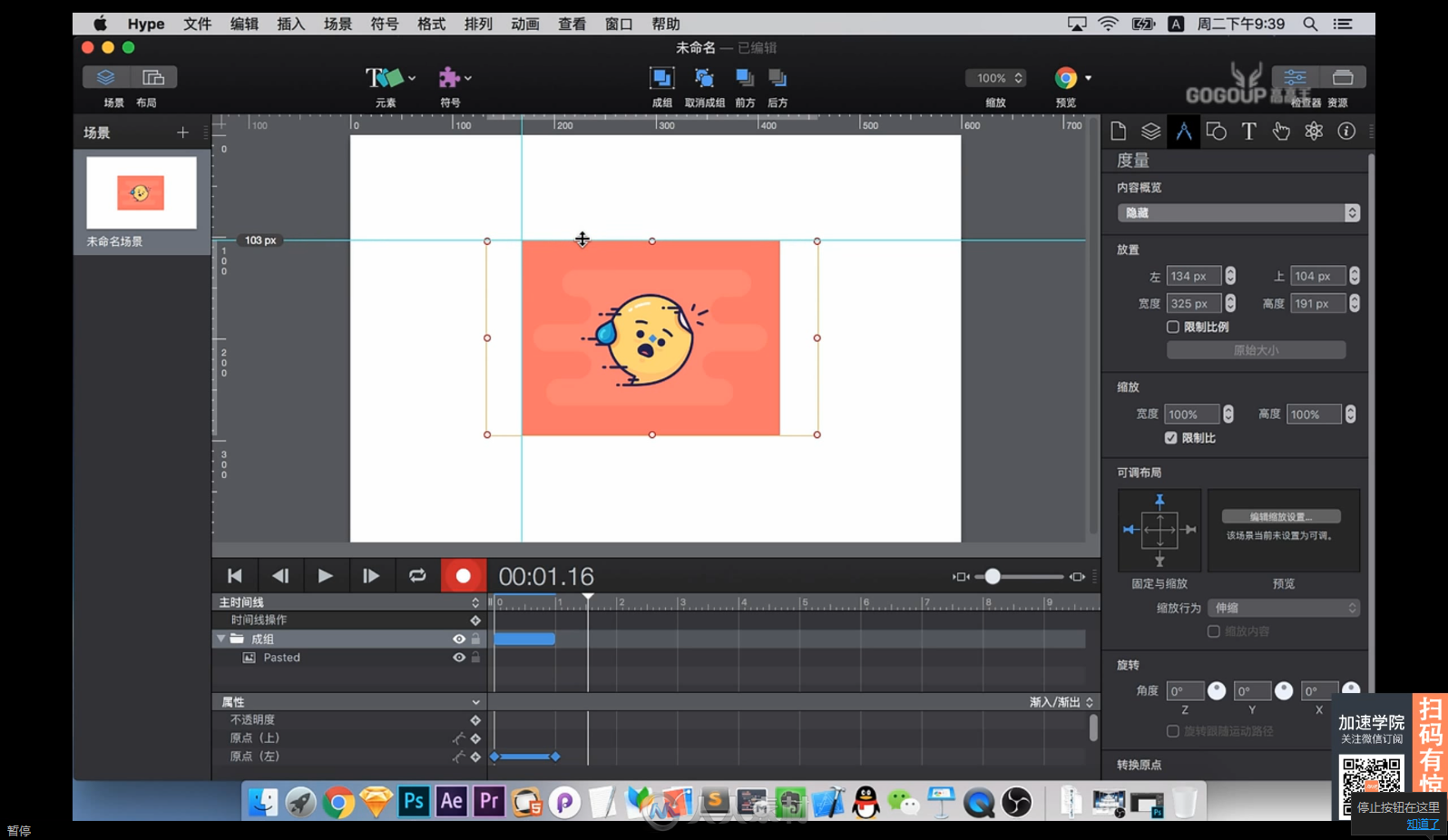Hide the Pasted layer eye icon

coord(459,658)
